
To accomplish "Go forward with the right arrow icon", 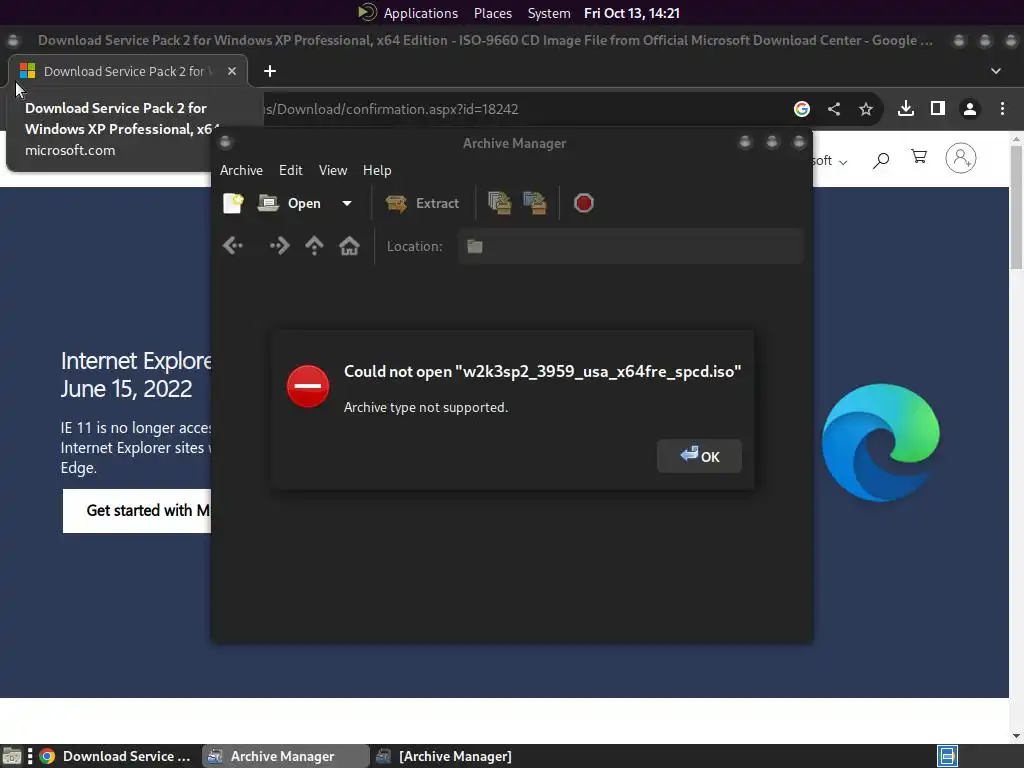I will click(x=279, y=246).
